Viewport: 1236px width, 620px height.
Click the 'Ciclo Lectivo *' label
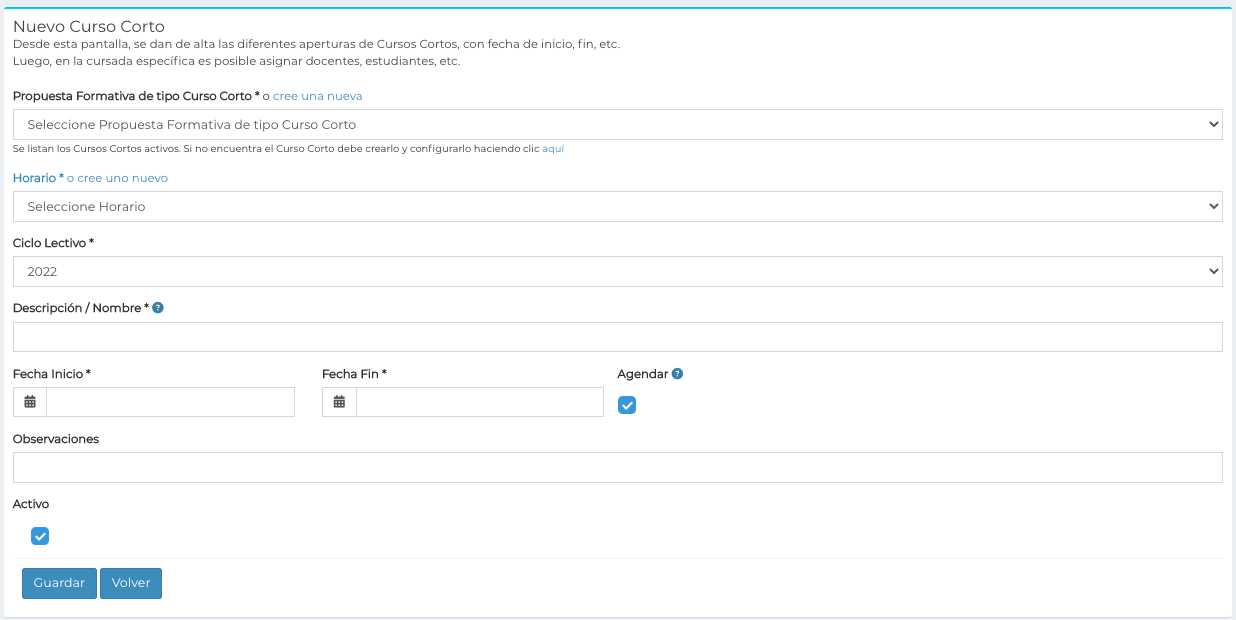coord(54,243)
